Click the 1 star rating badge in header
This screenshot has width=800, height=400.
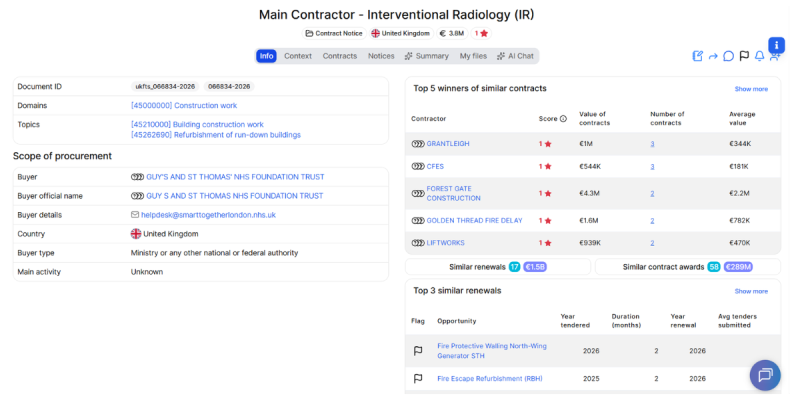pyautogui.click(x=481, y=33)
